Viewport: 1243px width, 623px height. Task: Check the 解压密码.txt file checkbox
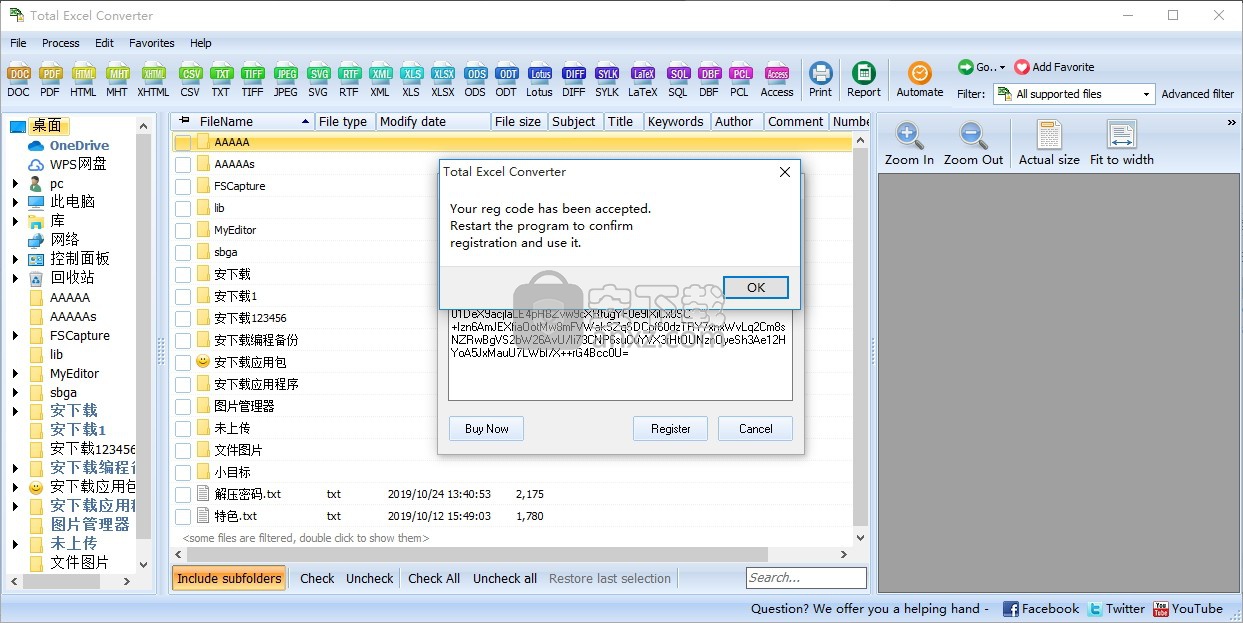(x=183, y=494)
